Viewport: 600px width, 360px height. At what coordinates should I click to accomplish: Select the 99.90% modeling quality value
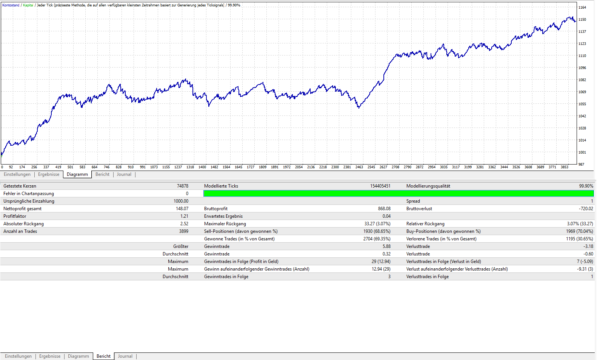tap(587, 186)
